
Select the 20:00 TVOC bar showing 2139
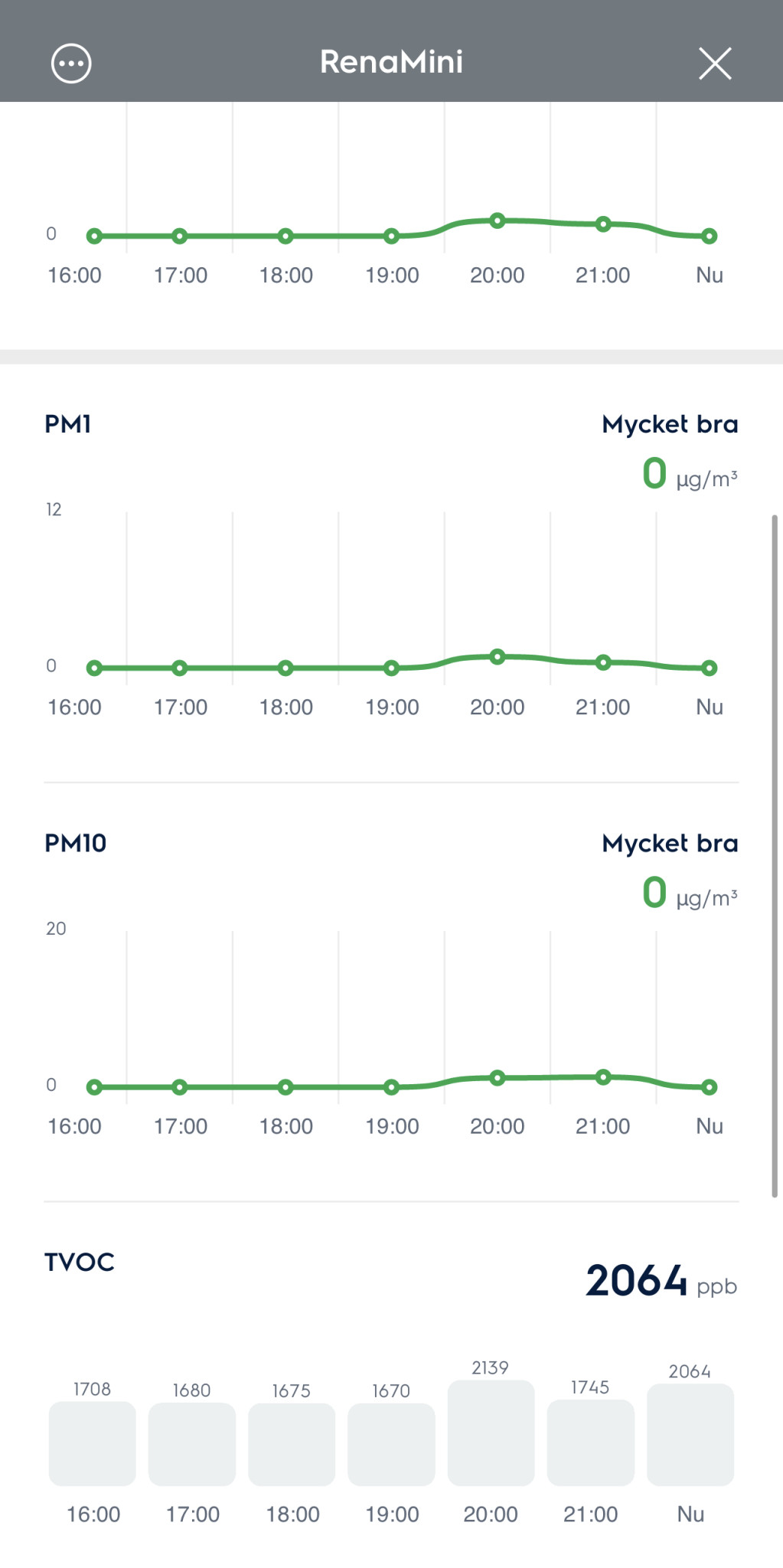491,1432
